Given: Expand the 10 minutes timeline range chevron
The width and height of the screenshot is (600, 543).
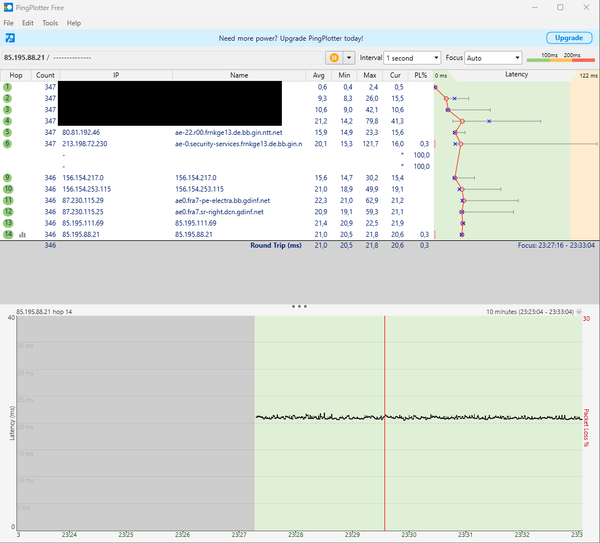Looking at the screenshot, I should coord(579,312).
